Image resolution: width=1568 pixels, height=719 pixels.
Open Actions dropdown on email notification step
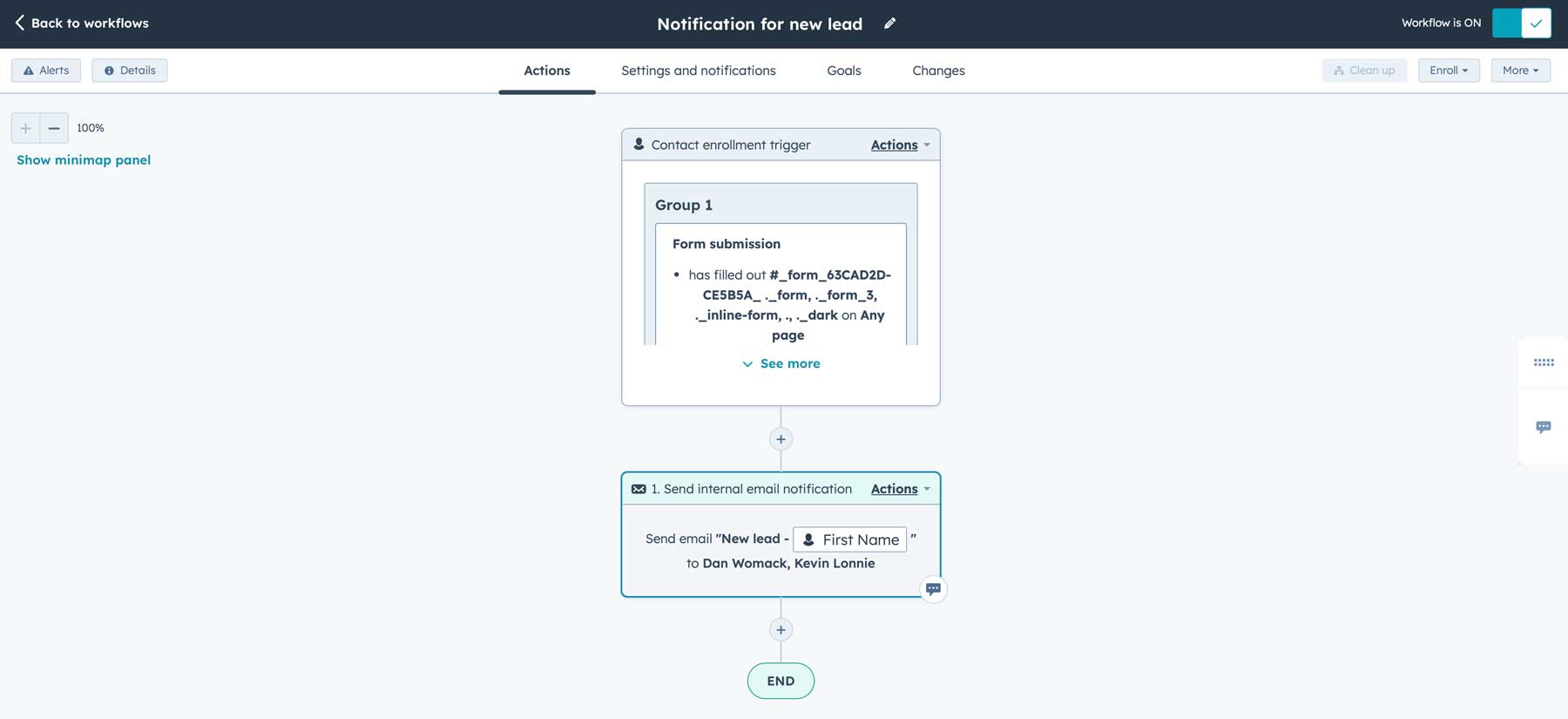(900, 489)
